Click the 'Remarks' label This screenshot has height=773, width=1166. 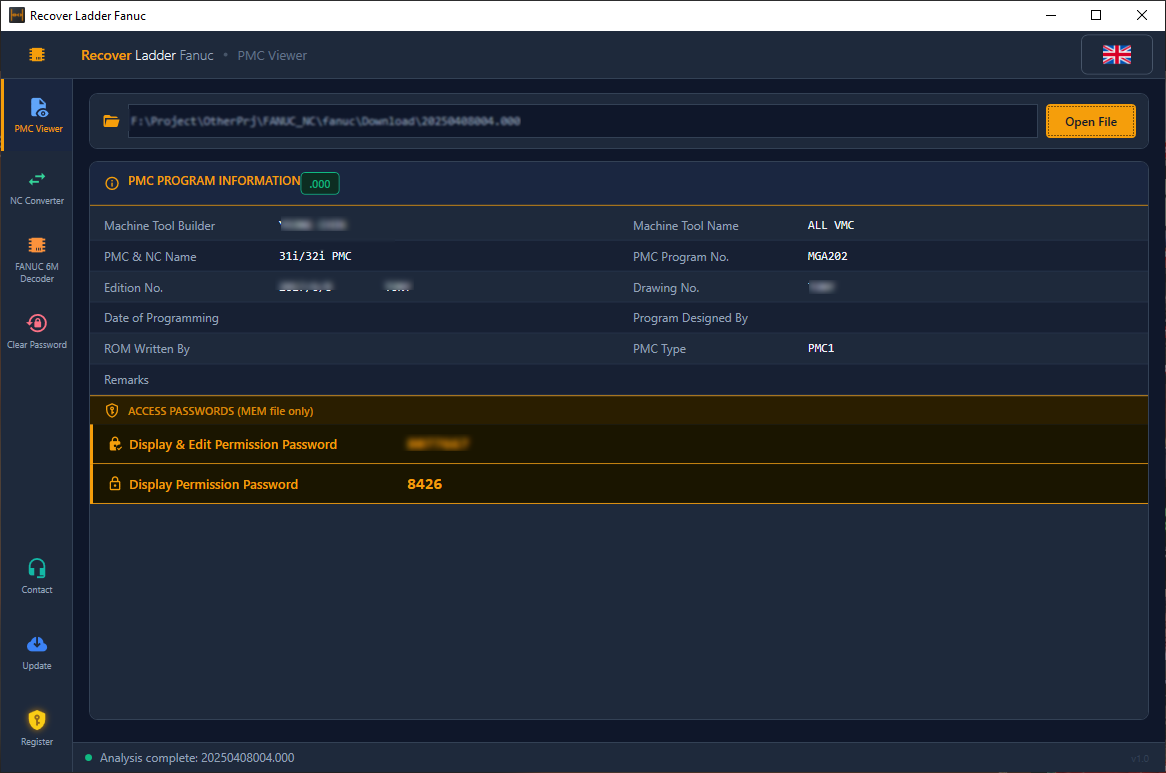click(126, 380)
